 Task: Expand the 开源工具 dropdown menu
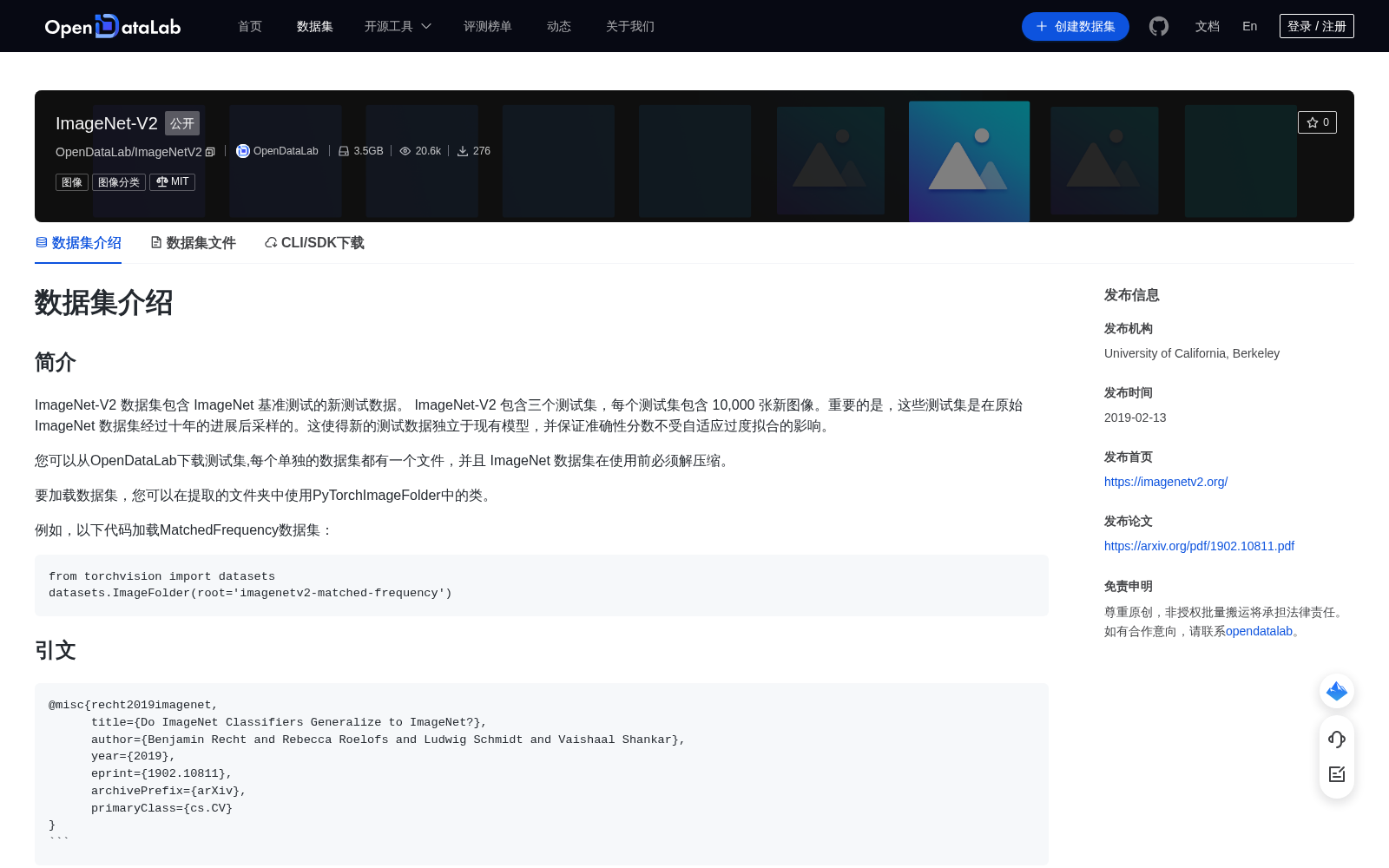[398, 26]
